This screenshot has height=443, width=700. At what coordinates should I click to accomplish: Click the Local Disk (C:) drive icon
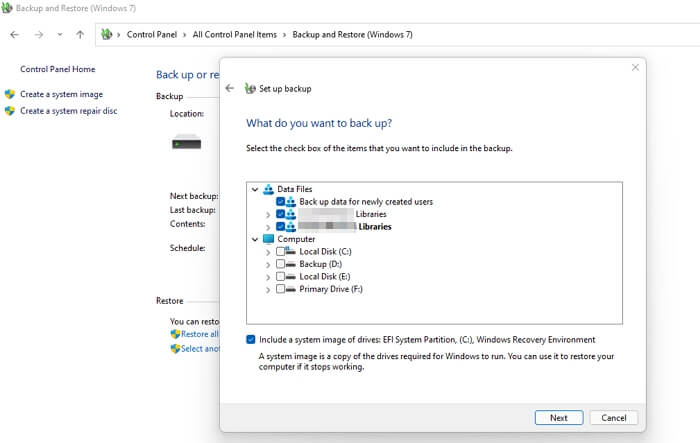pyautogui.click(x=291, y=251)
